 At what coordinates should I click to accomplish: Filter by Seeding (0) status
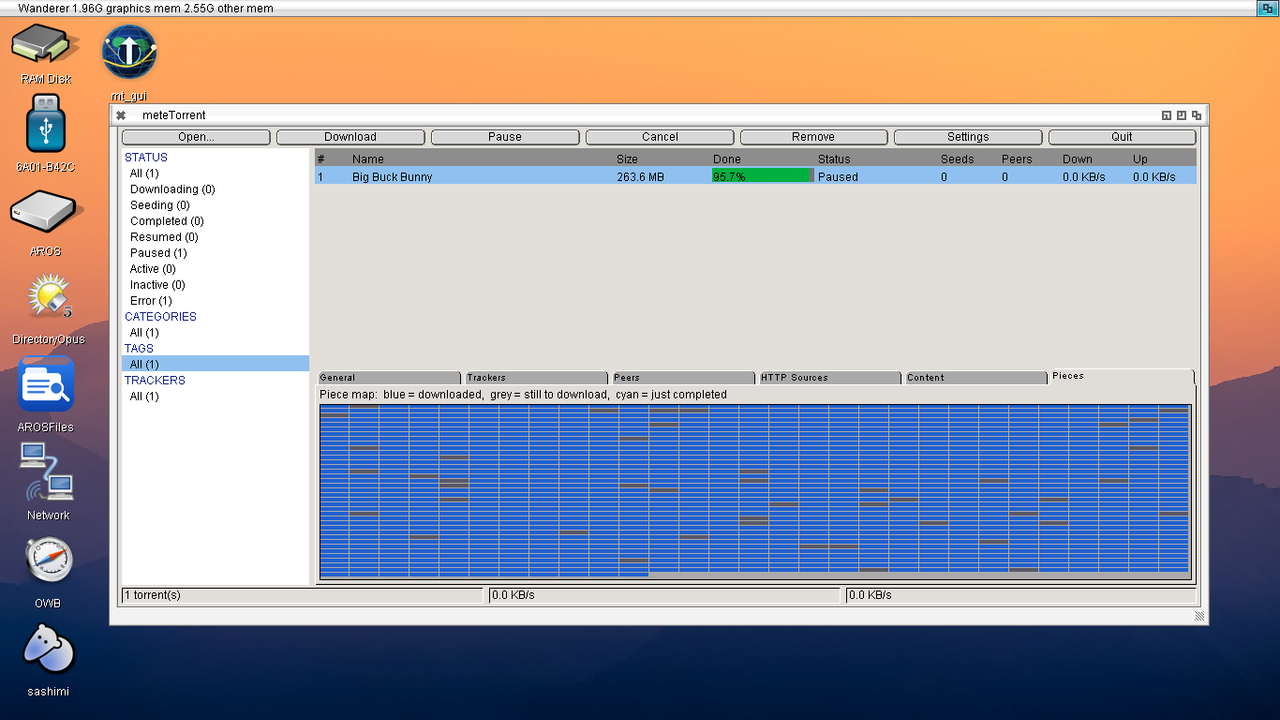158,205
